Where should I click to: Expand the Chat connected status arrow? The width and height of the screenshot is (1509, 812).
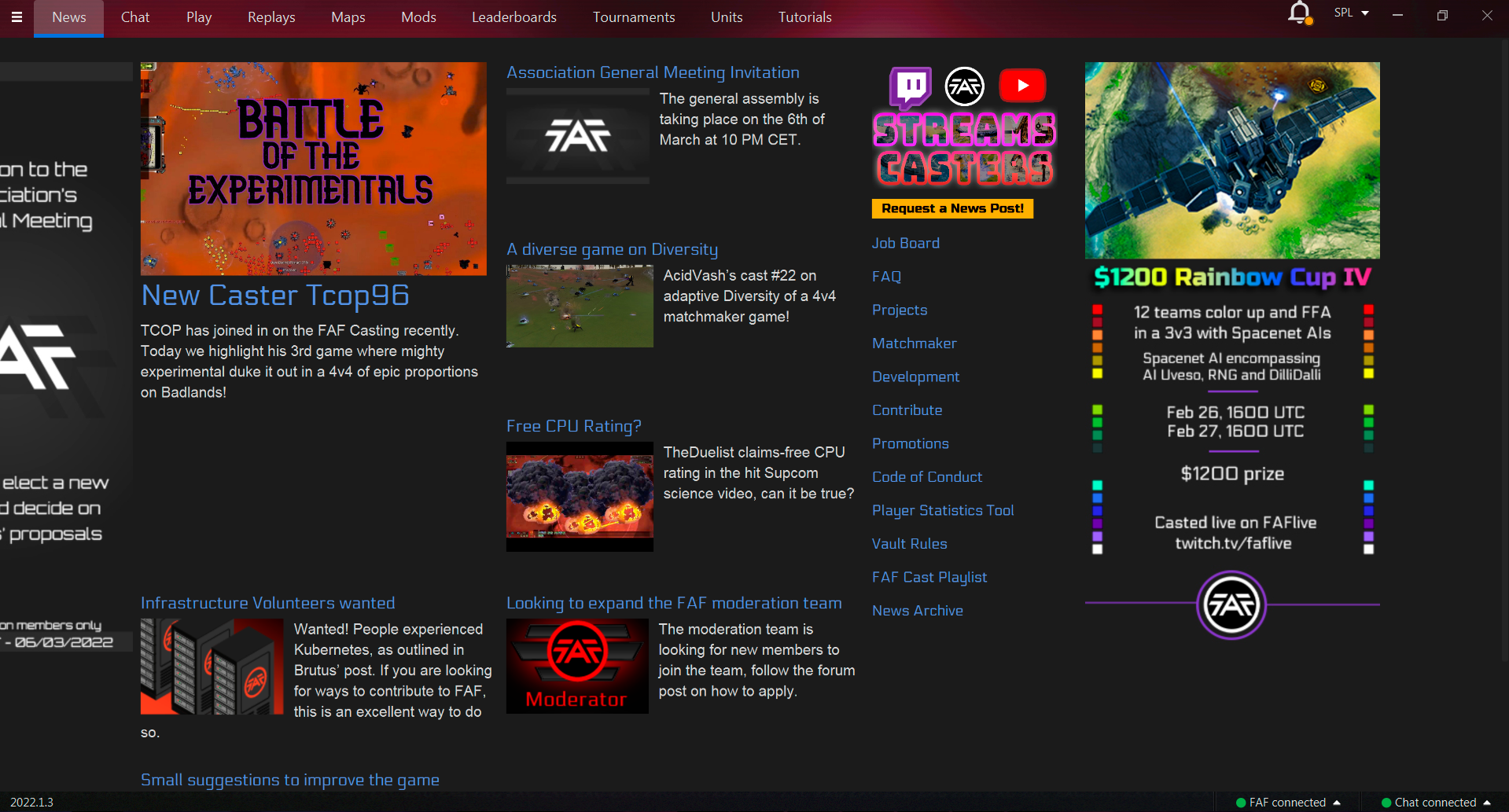pyautogui.click(x=1487, y=803)
